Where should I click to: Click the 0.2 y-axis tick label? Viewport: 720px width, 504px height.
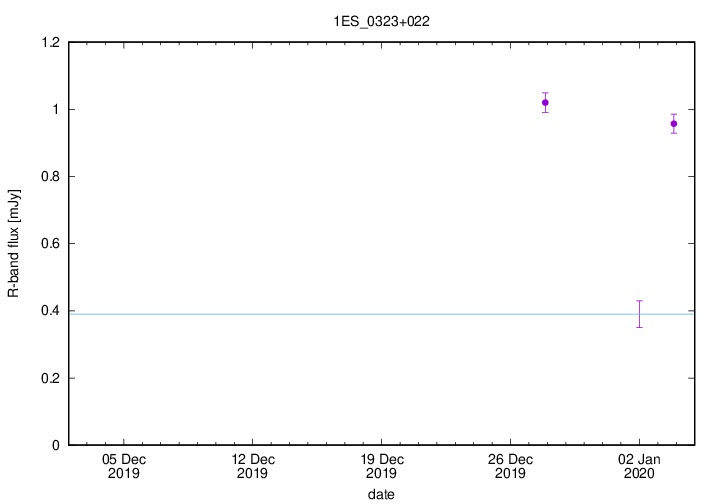pos(50,378)
